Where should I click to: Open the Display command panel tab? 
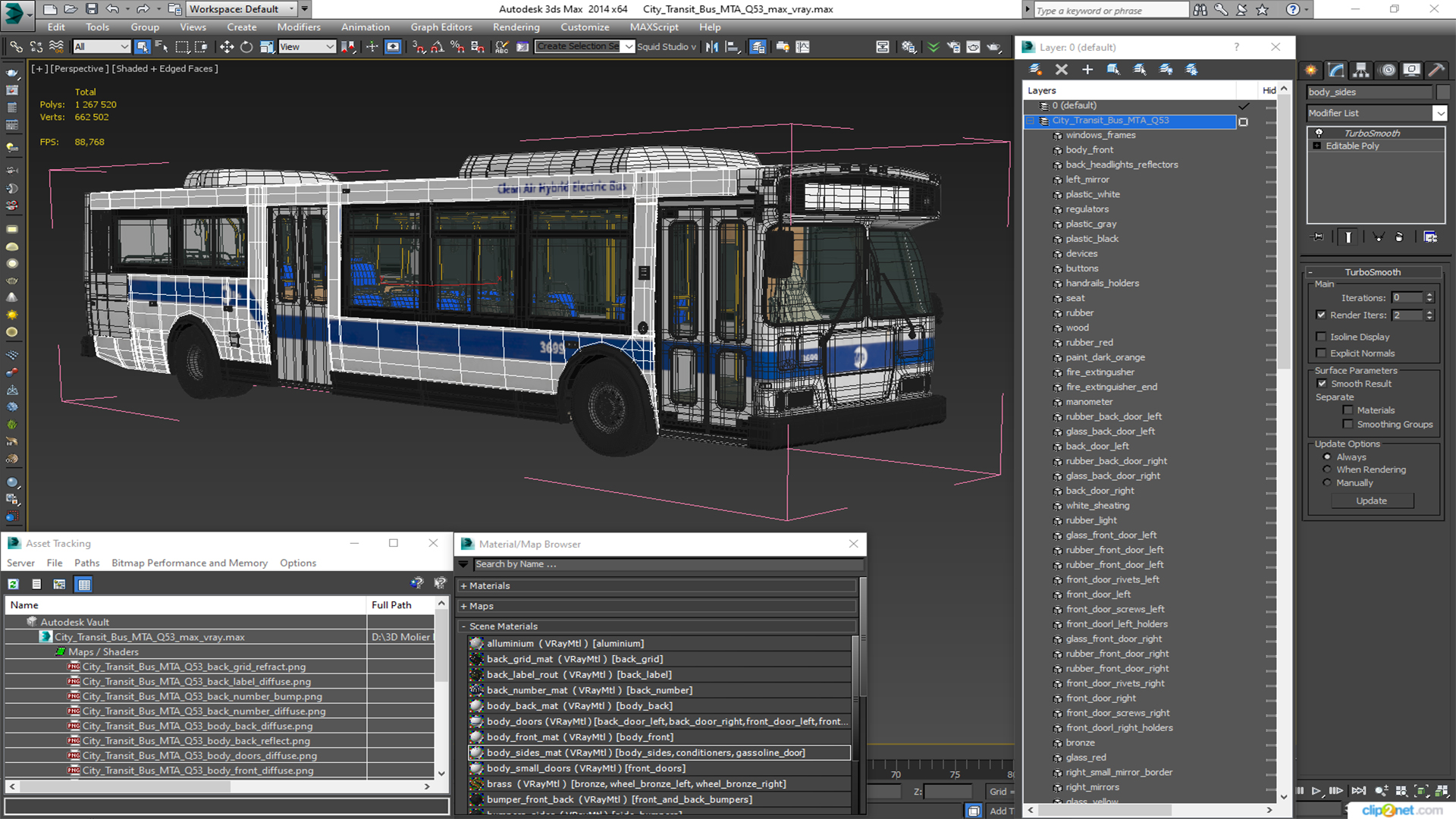tap(1411, 70)
